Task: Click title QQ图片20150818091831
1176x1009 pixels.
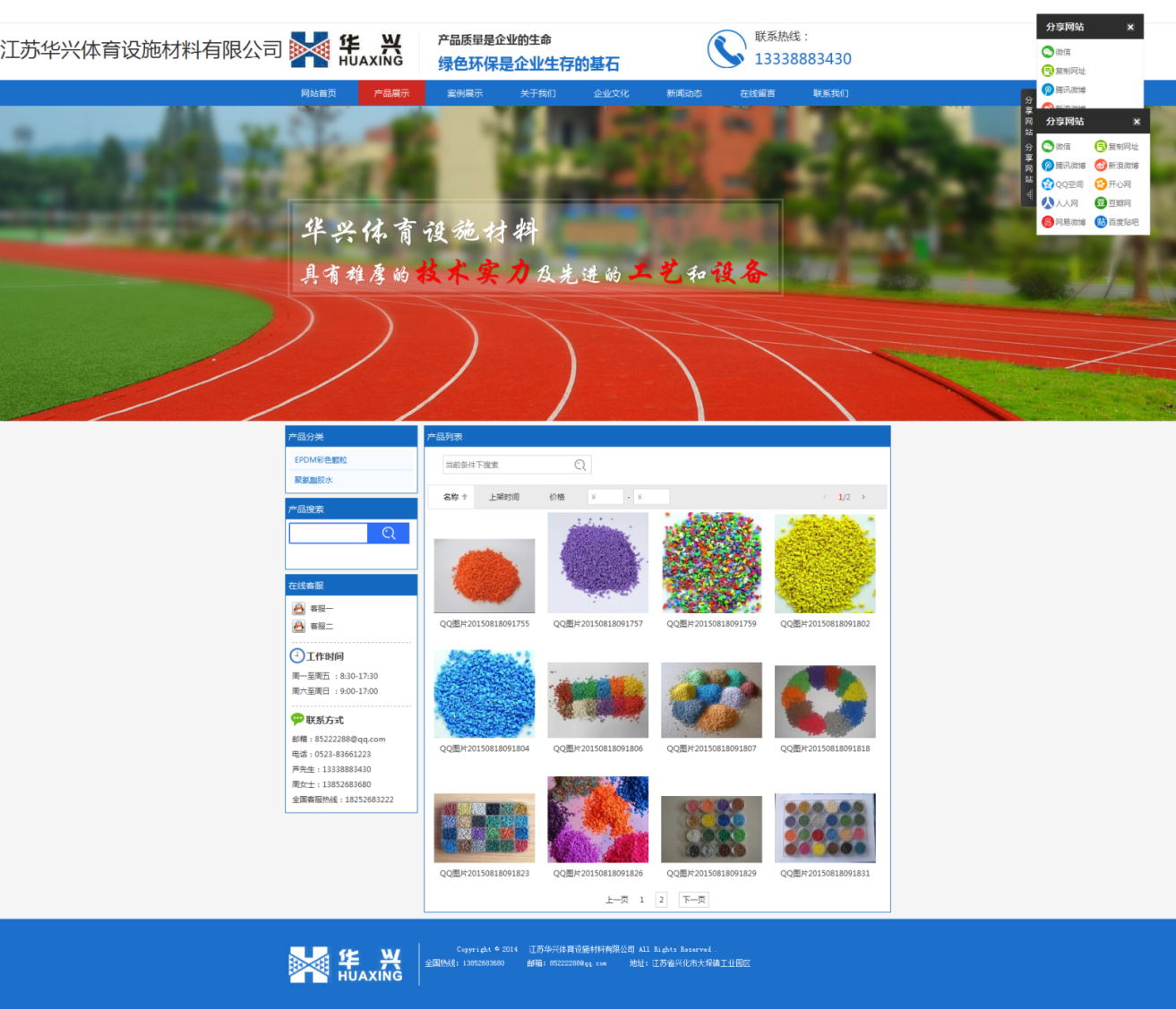Action: tap(825, 873)
